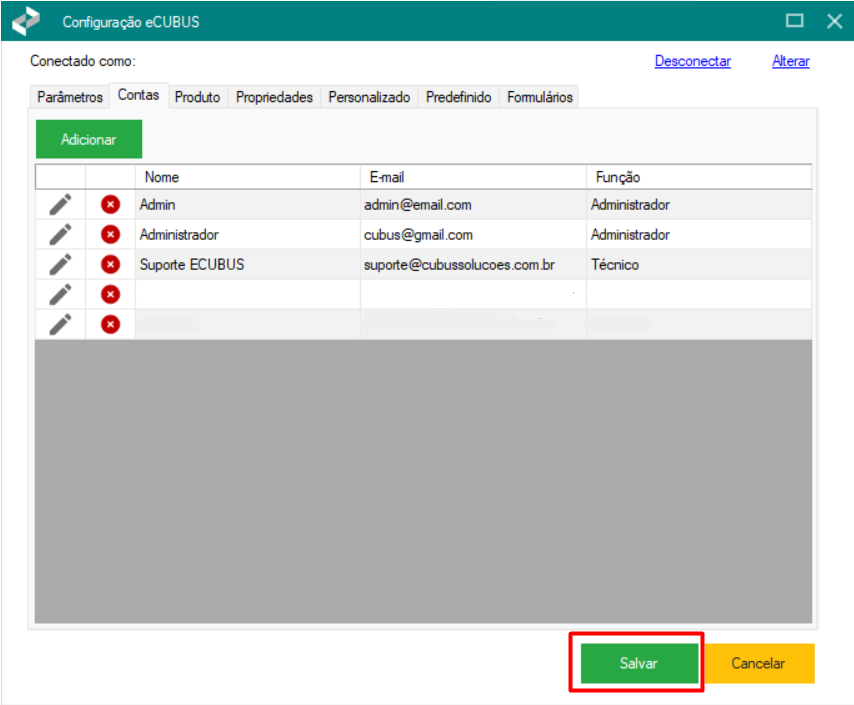Click the pencil edit icon for Admin

point(60,204)
